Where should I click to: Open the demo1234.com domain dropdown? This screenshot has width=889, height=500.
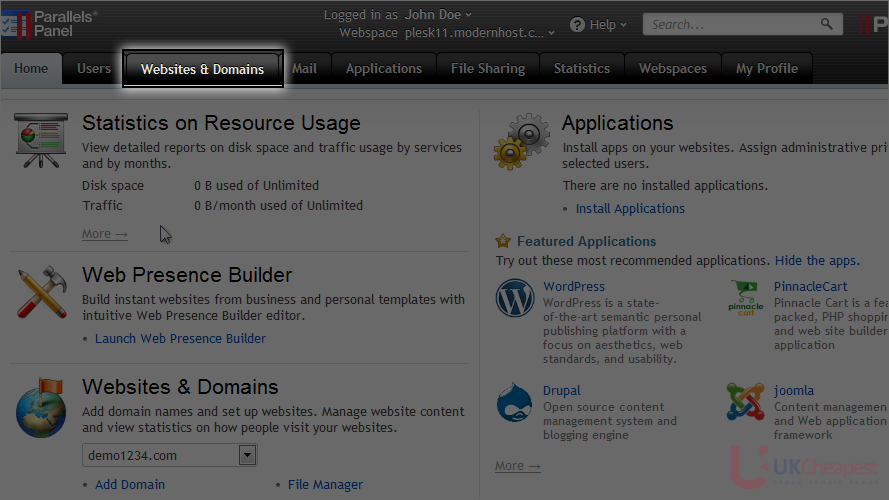tap(170, 455)
